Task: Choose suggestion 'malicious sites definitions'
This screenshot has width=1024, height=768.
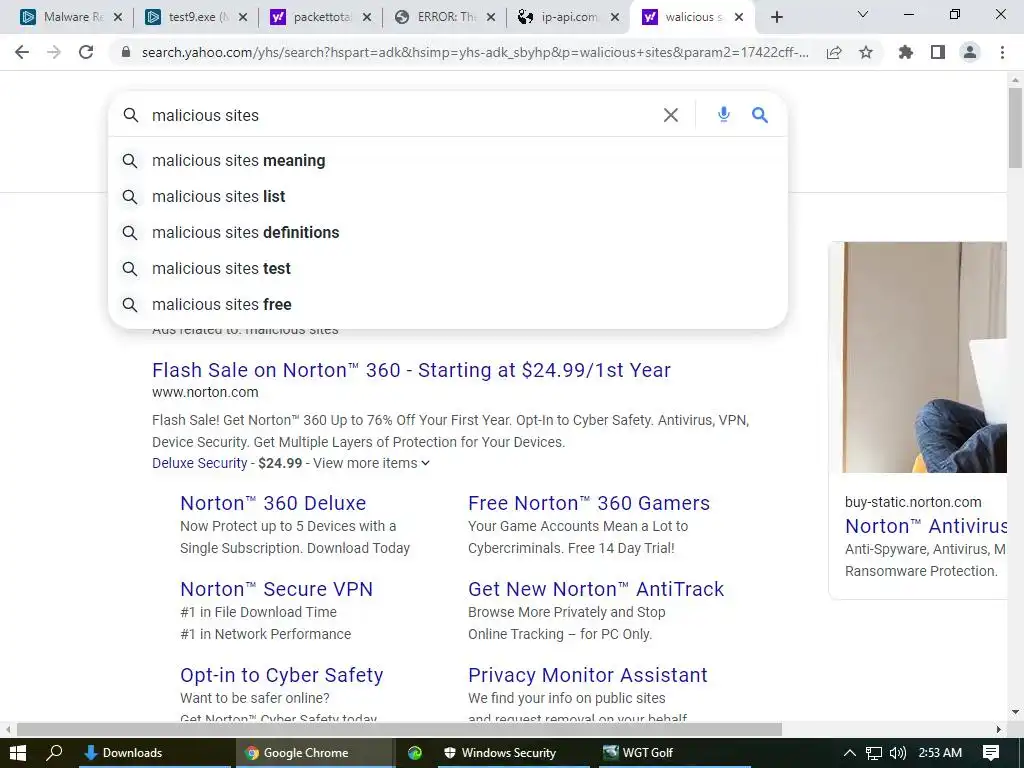Action: pyautogui.click(x=448, y=232)
